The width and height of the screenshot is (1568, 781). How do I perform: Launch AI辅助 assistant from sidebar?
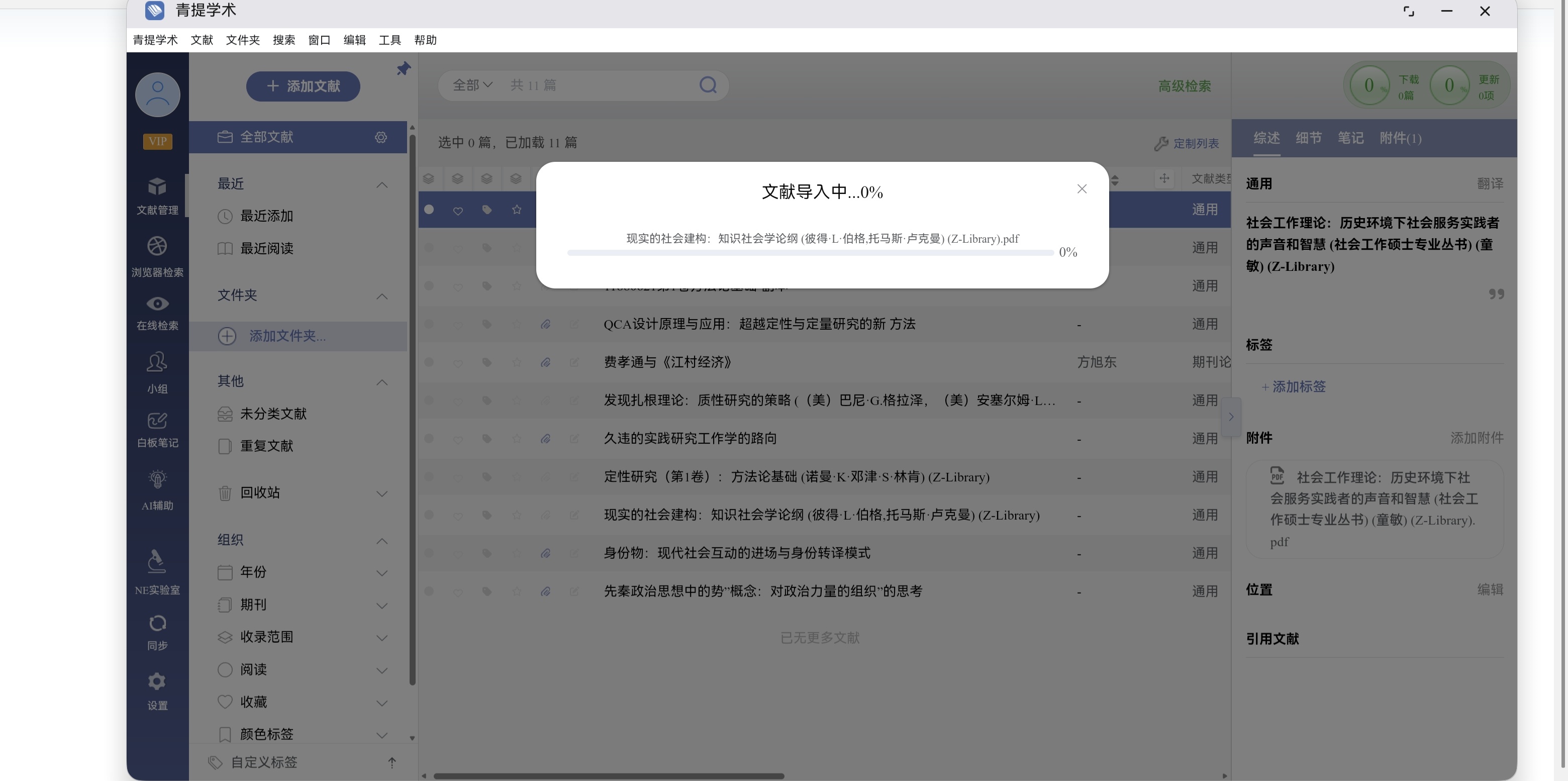157,489
